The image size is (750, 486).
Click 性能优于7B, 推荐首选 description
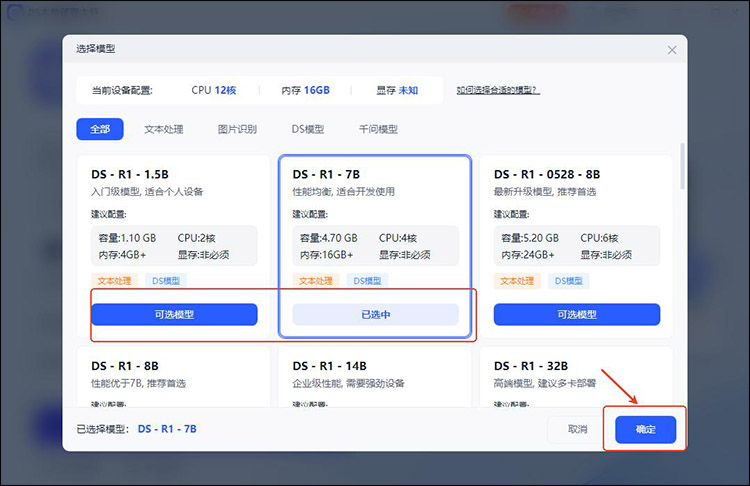pos(138,384)
